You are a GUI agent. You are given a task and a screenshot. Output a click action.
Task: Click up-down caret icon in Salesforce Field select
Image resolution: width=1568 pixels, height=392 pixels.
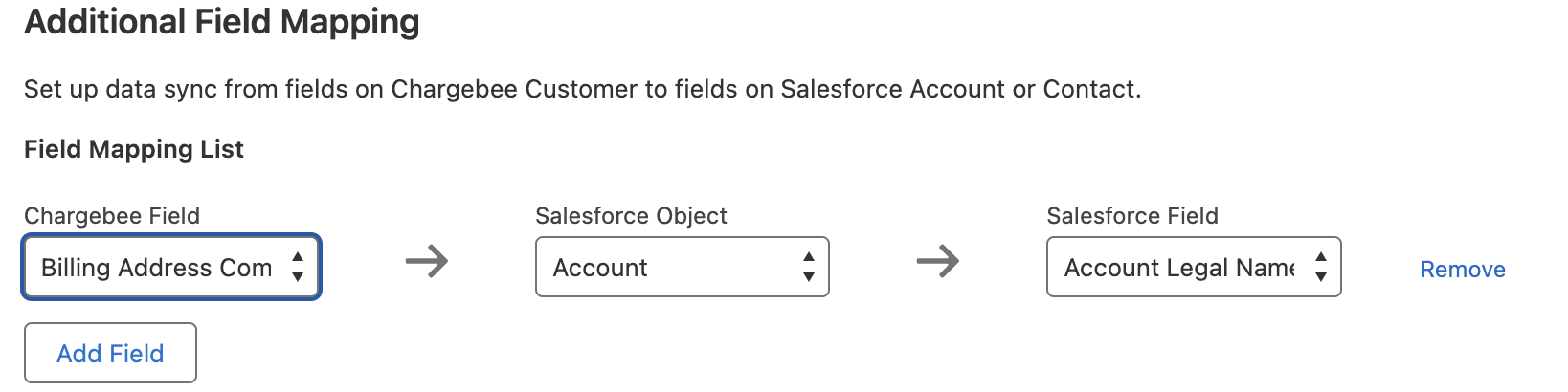point(1321,267)
